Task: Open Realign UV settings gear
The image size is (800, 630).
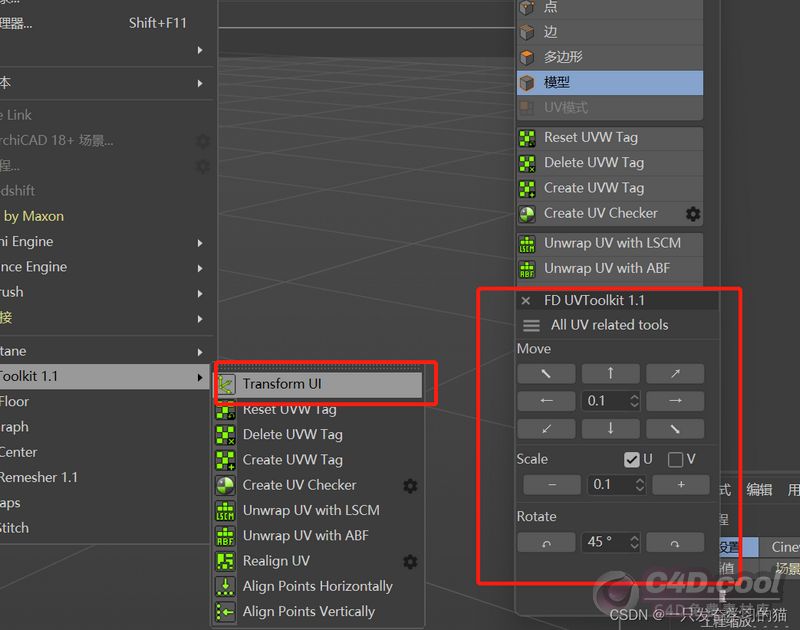Action: pyautogui.click(x=410, y=562)
